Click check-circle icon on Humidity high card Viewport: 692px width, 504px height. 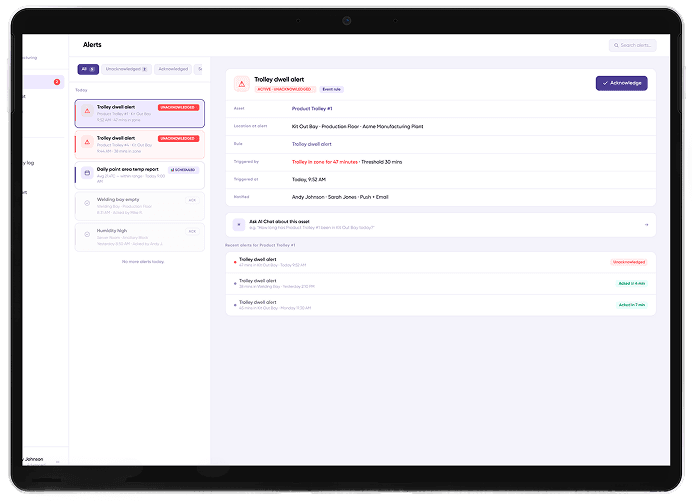[x=87, y=234]
